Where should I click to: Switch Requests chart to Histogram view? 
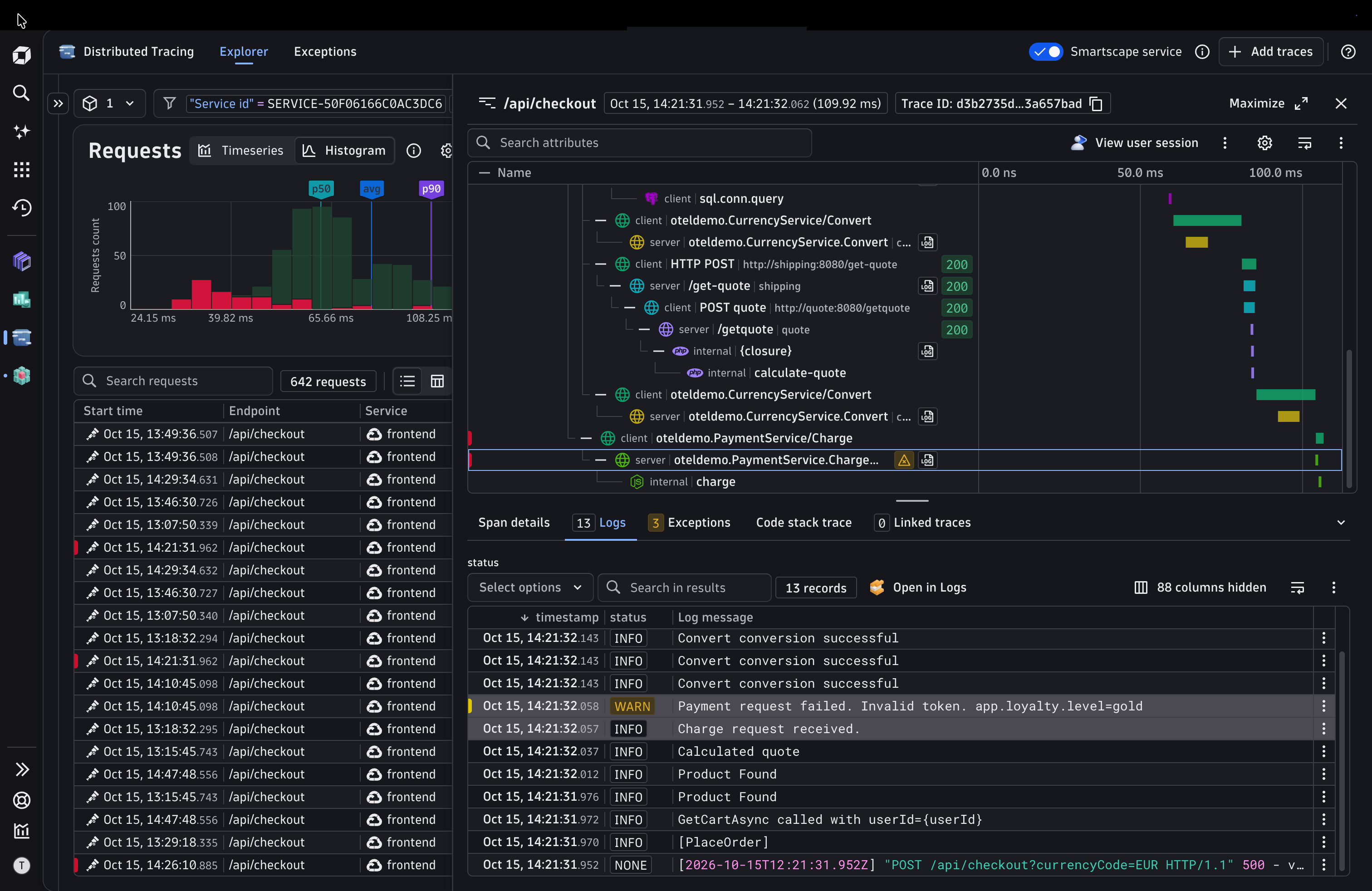pos(344,151)
